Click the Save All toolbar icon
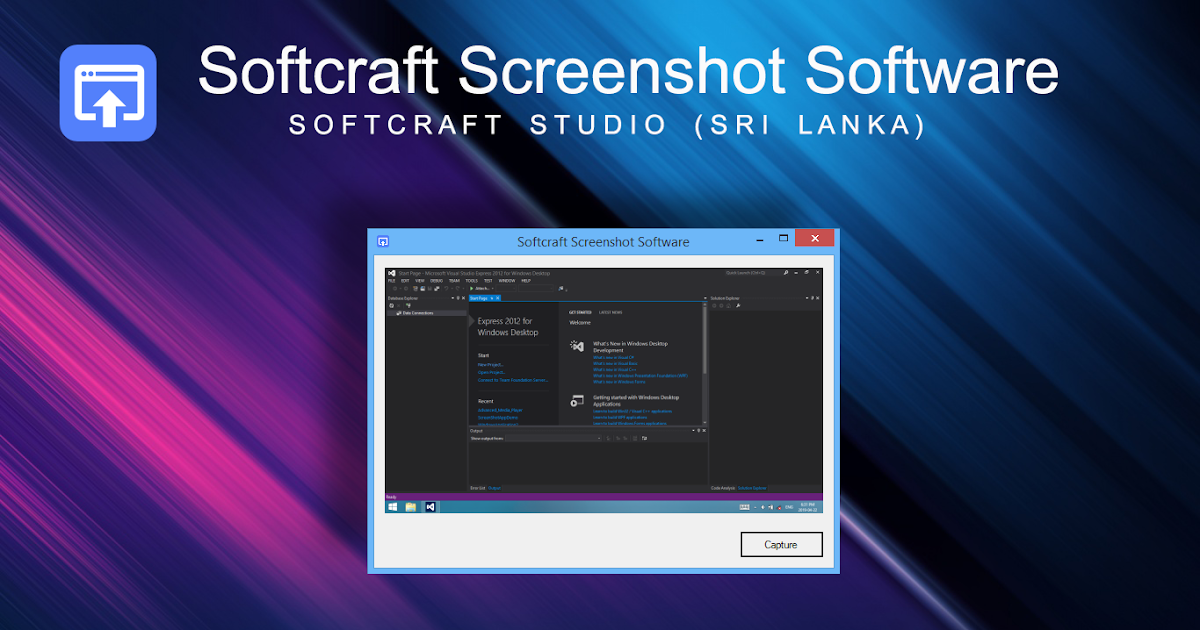This screenshot has width=1200, height=630. [437, 289]
